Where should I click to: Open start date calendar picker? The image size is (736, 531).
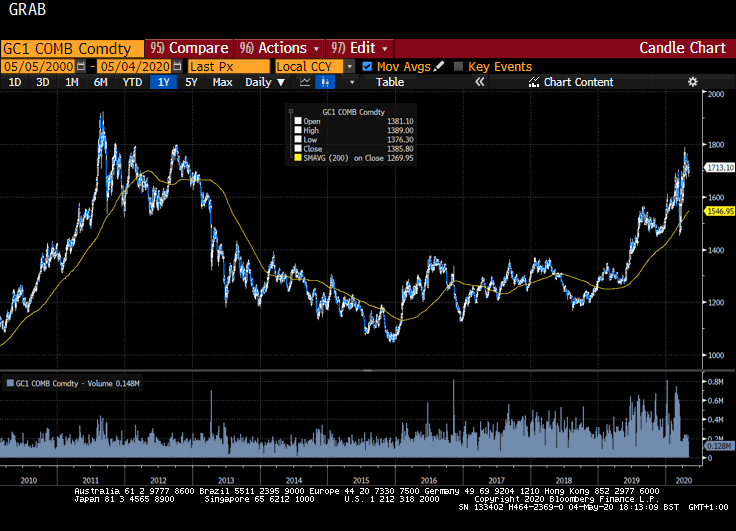pos(81,66)
